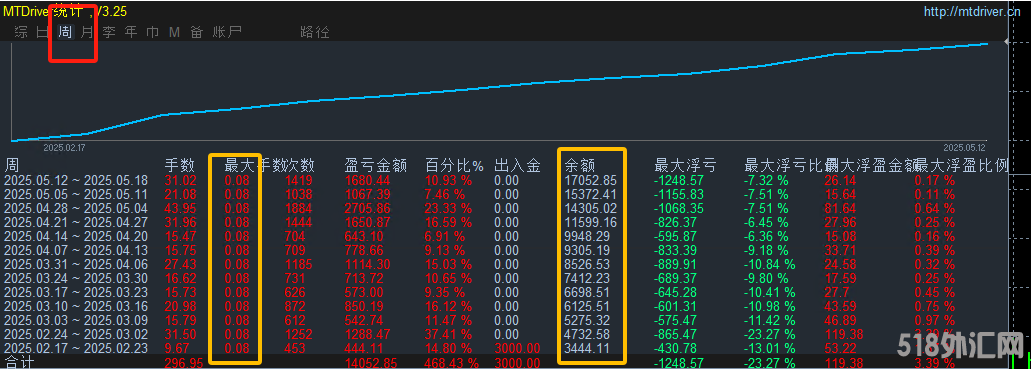Click the 路径 path button
The width and height of the screenshot is (1031, 369).
pyautogui.click(x=314, y=32)
